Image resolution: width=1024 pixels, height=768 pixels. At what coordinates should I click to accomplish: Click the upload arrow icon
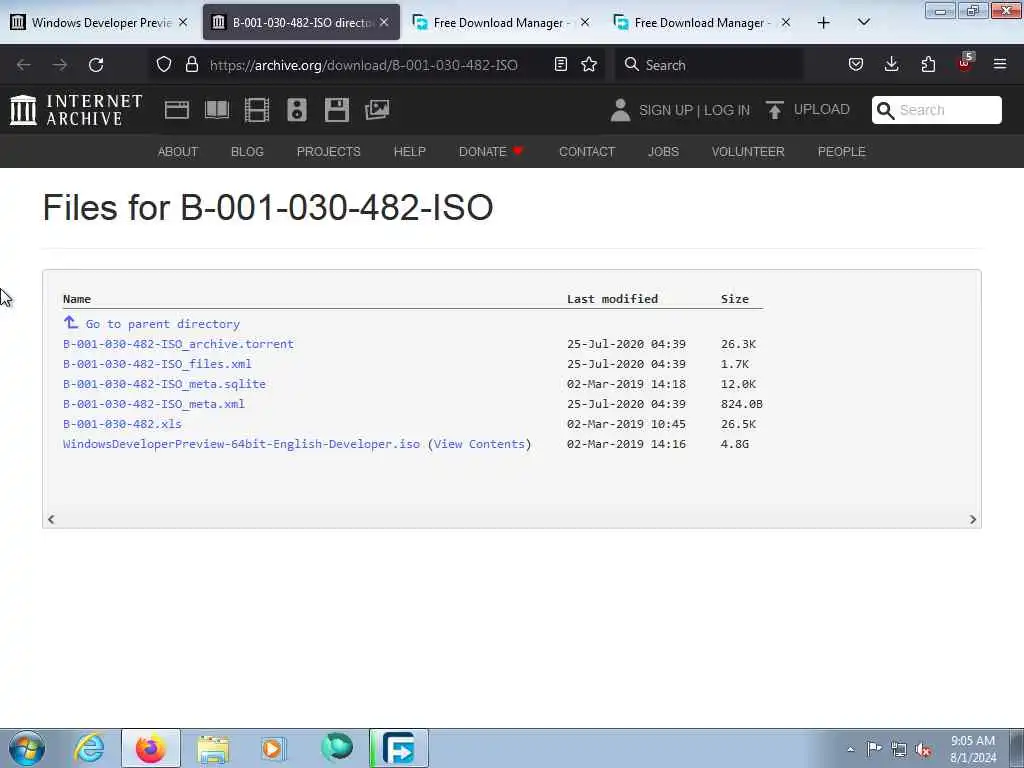pos(775,110)
